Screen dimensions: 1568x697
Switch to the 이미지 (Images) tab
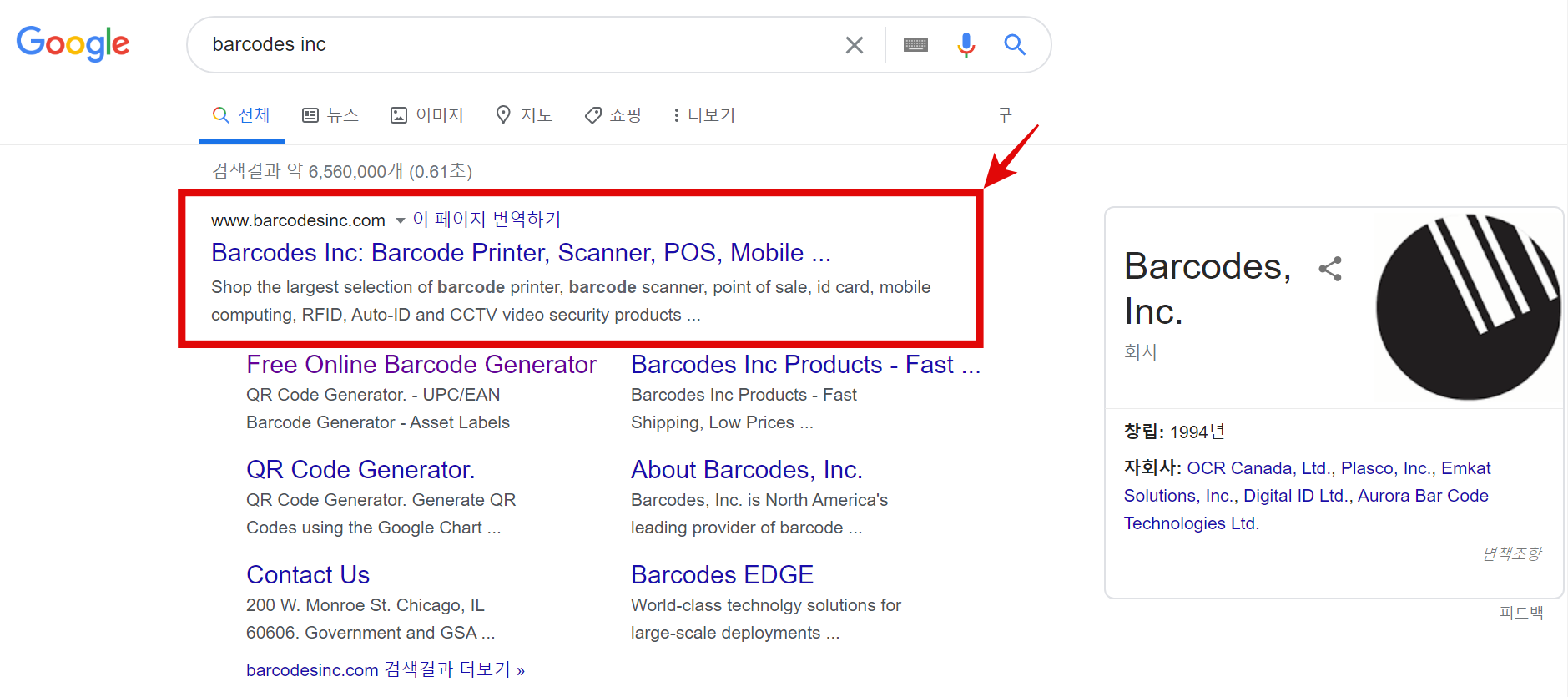[427, 115]
